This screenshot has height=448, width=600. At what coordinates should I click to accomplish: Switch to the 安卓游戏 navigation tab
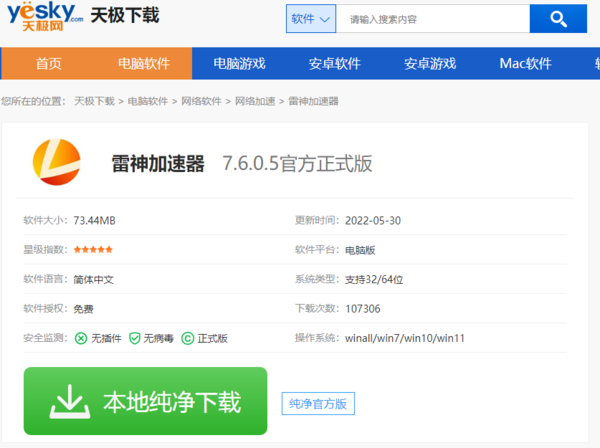point(430,64)
